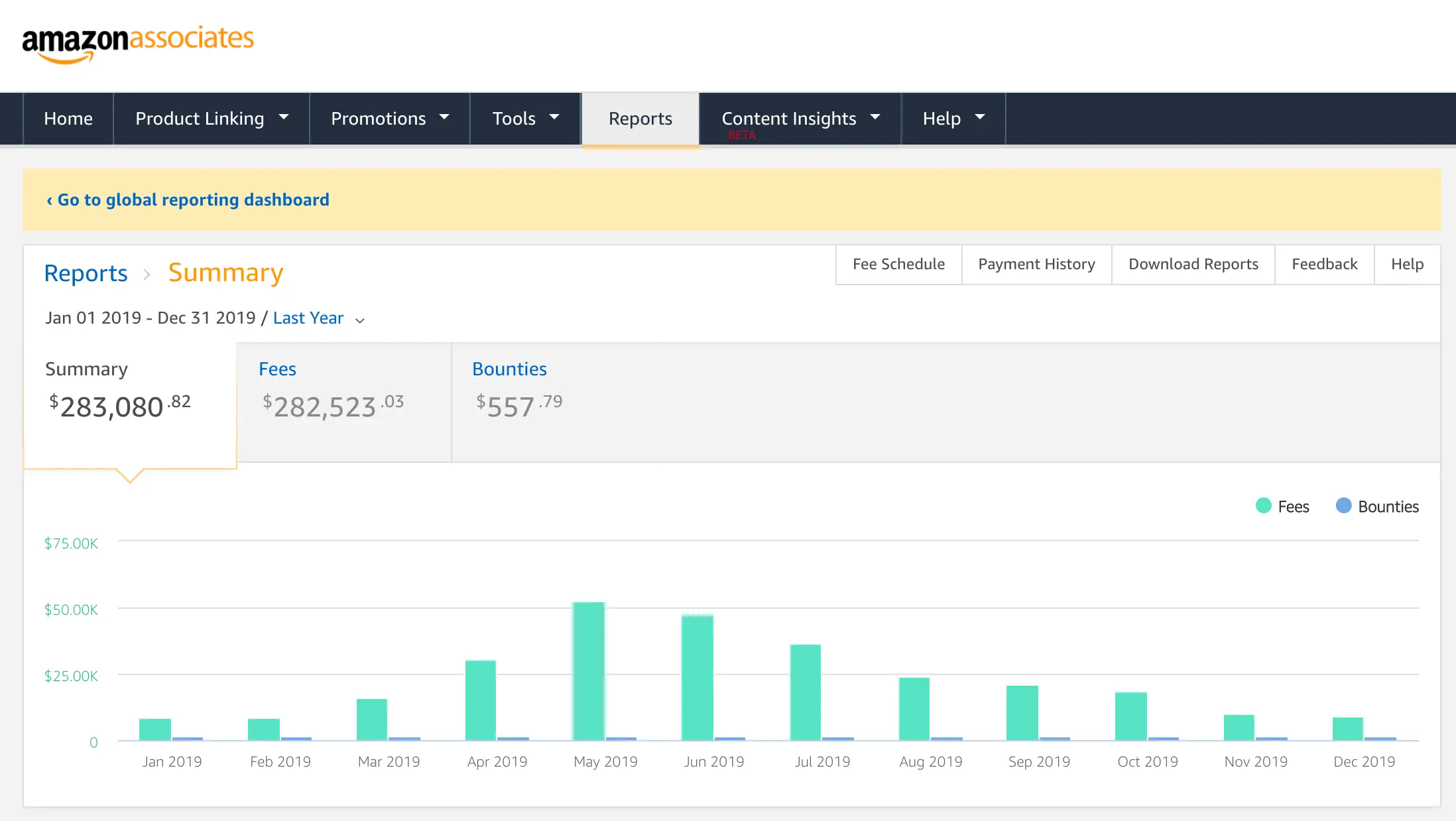Image resolution: width=1456 pixels, height=821 pixels.
Task: Click the Summary breadcrumb title
Action: click(225, 273)
